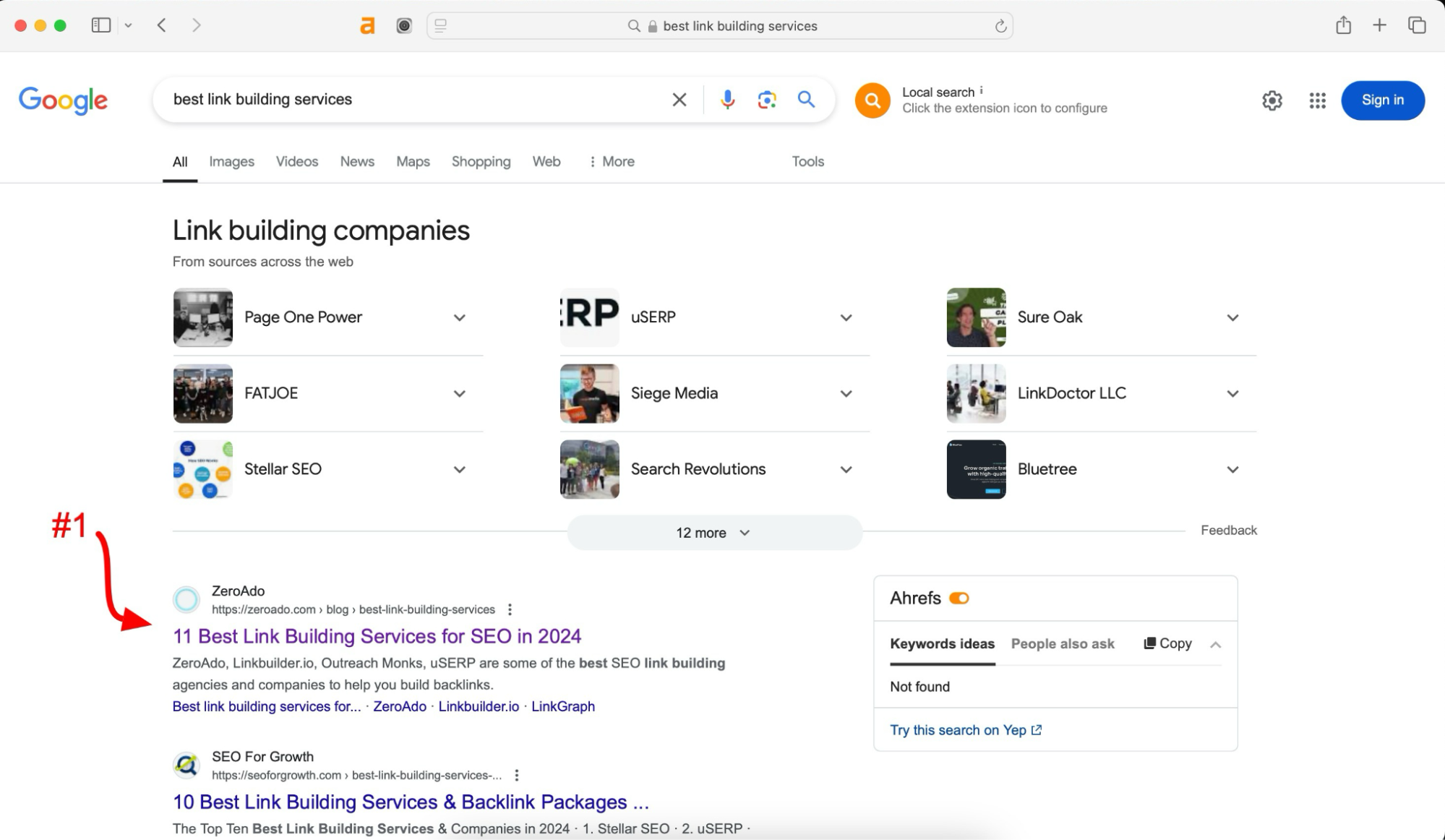Screen dimensions: 1445x840
Task: Open a new tab with the plus icon
Action: pos(1379,25)
